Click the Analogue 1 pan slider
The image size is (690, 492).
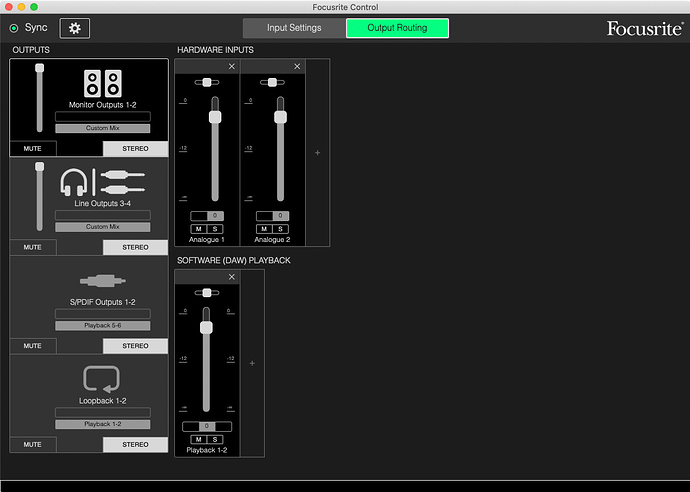click(x=207, y=82)
